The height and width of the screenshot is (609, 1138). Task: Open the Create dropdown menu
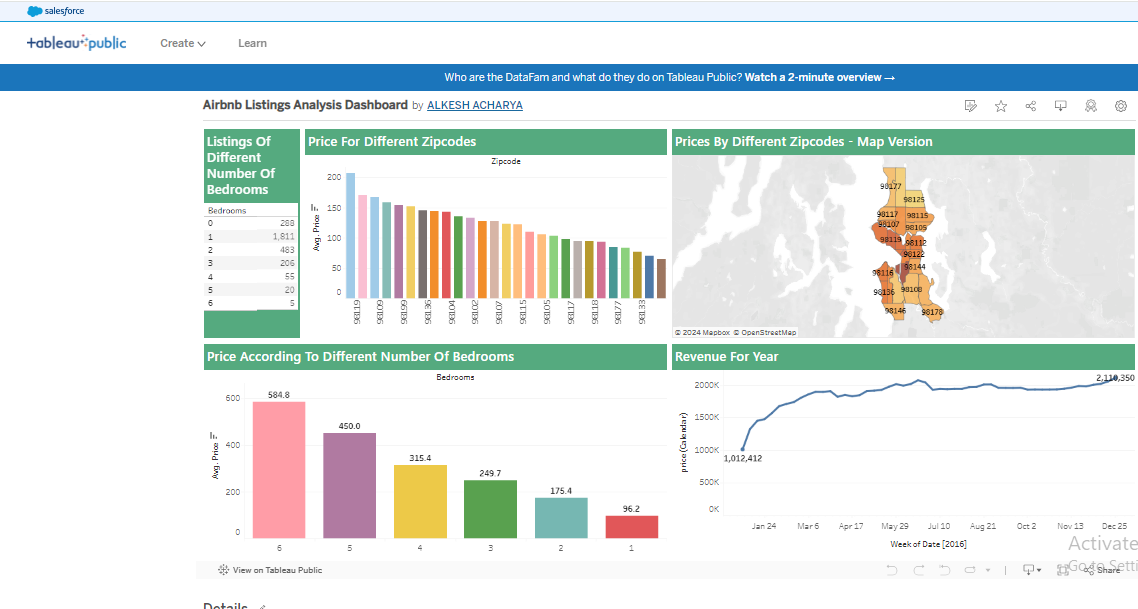[183, 43]
